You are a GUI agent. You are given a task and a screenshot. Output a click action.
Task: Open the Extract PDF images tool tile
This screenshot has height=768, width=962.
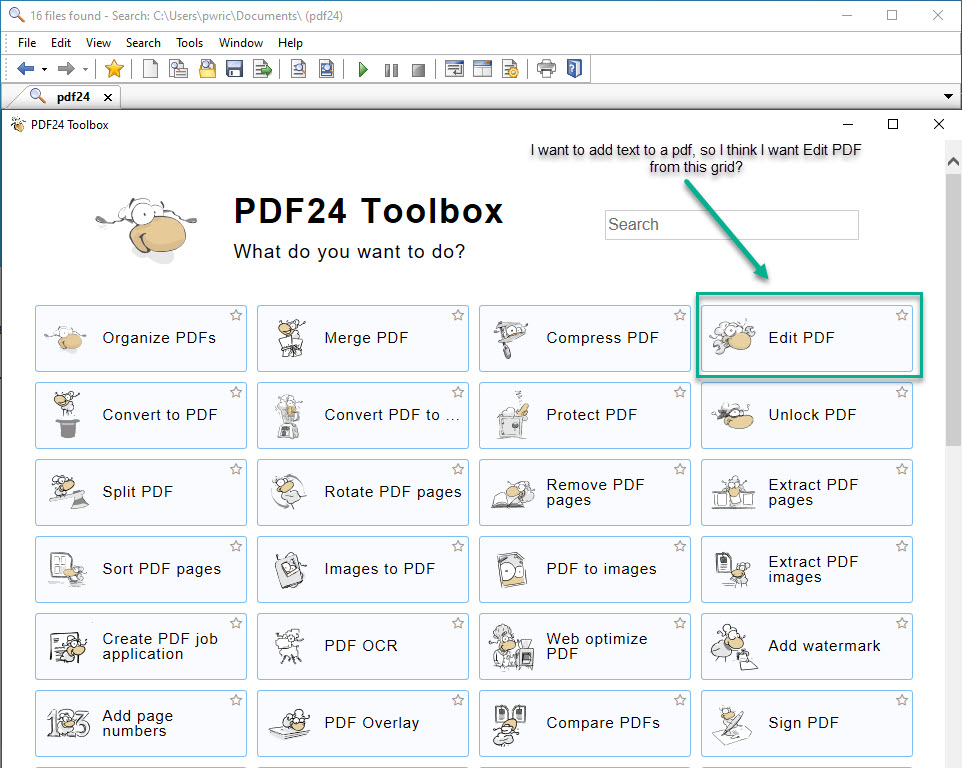click(807, 569)
